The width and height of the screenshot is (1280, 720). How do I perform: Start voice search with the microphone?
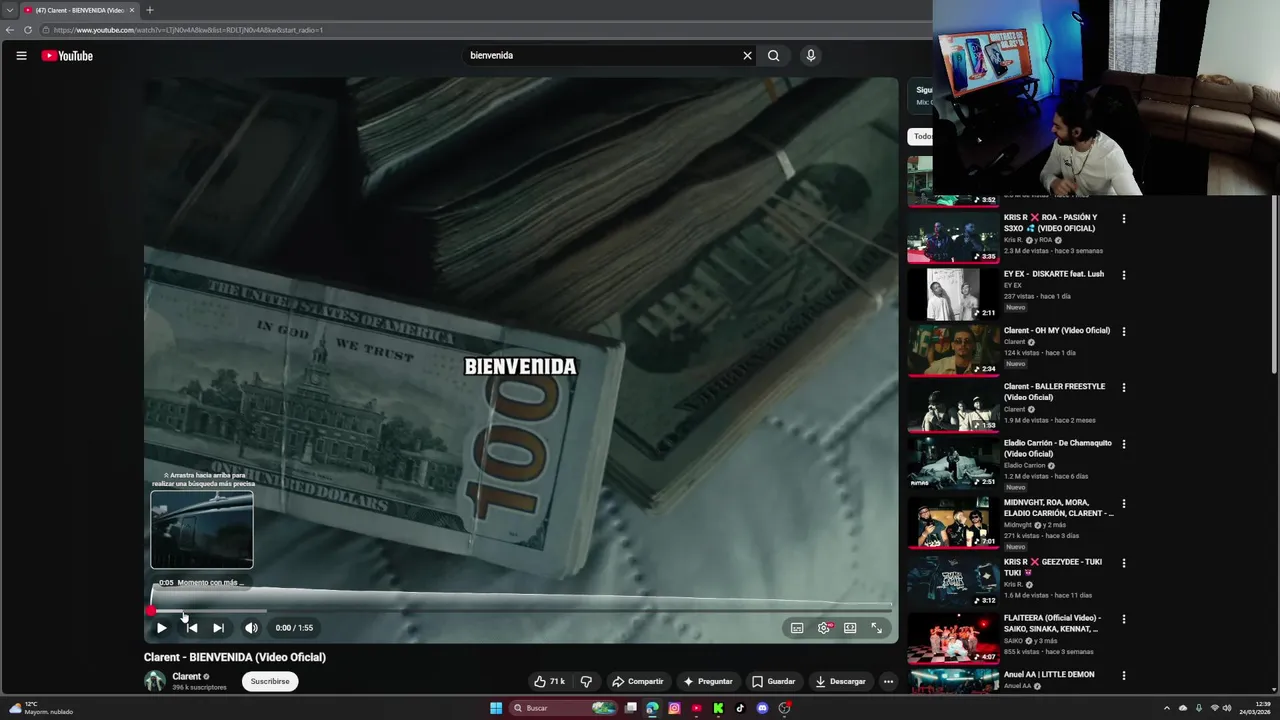[x=811, y=56]
